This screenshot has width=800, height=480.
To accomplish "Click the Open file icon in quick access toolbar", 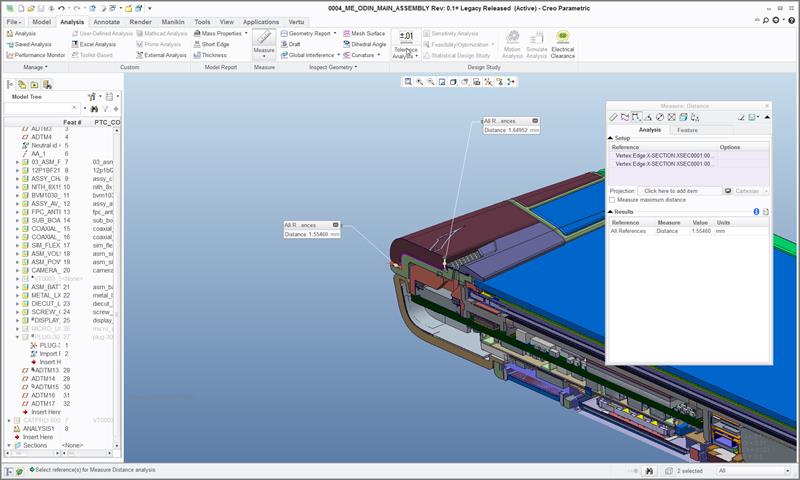I will point(31,8).
